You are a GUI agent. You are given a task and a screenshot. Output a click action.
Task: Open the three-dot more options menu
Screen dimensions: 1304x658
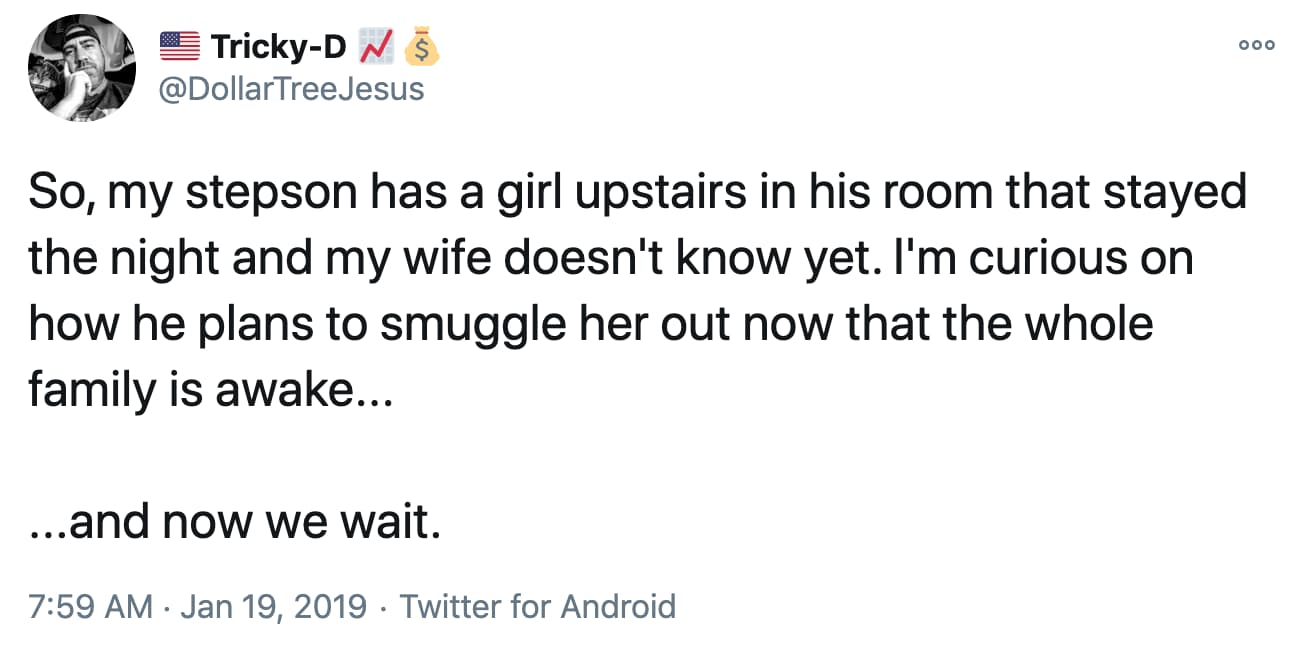[1256, 45]
